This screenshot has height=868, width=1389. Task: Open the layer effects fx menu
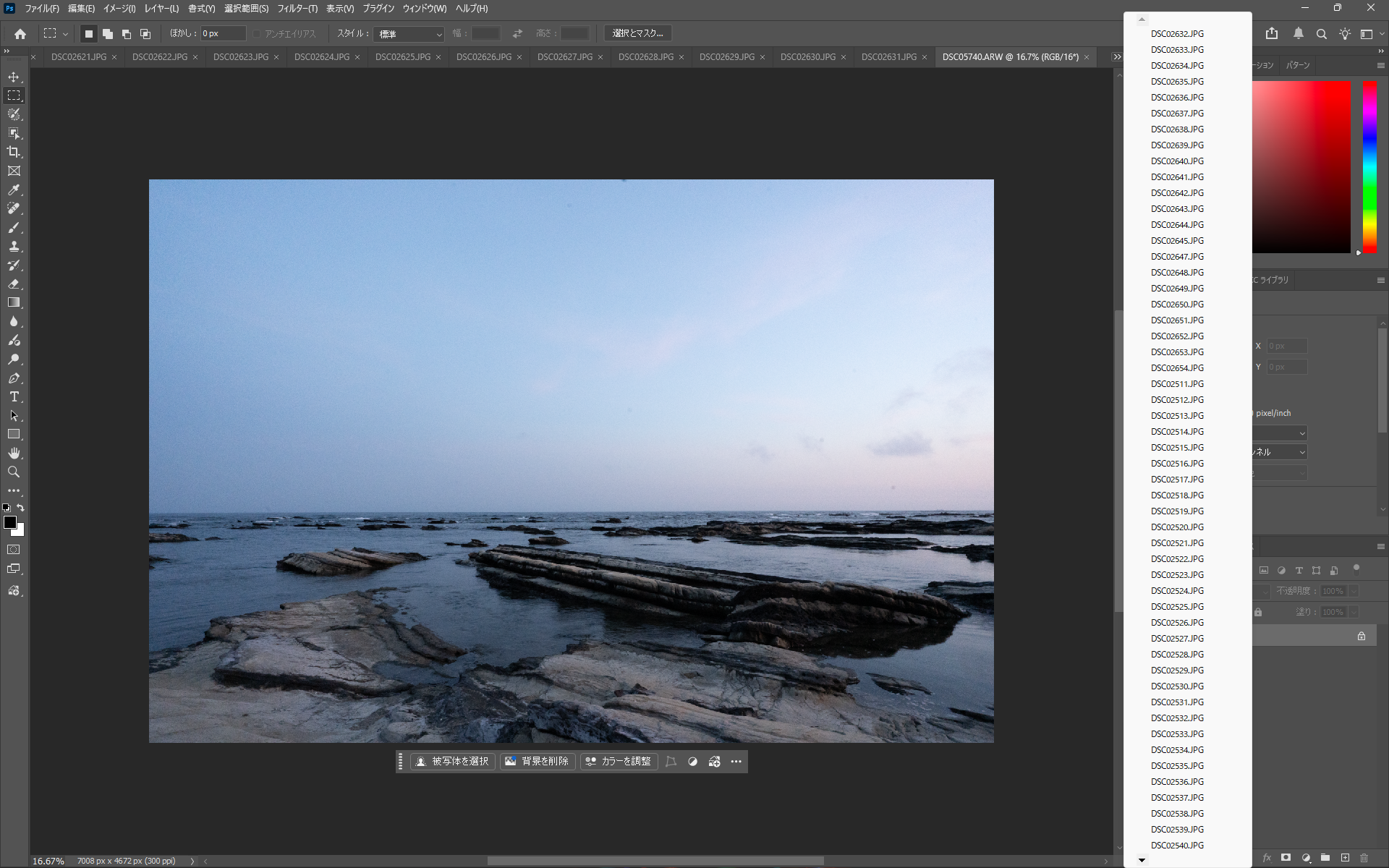pos(1267,858)
